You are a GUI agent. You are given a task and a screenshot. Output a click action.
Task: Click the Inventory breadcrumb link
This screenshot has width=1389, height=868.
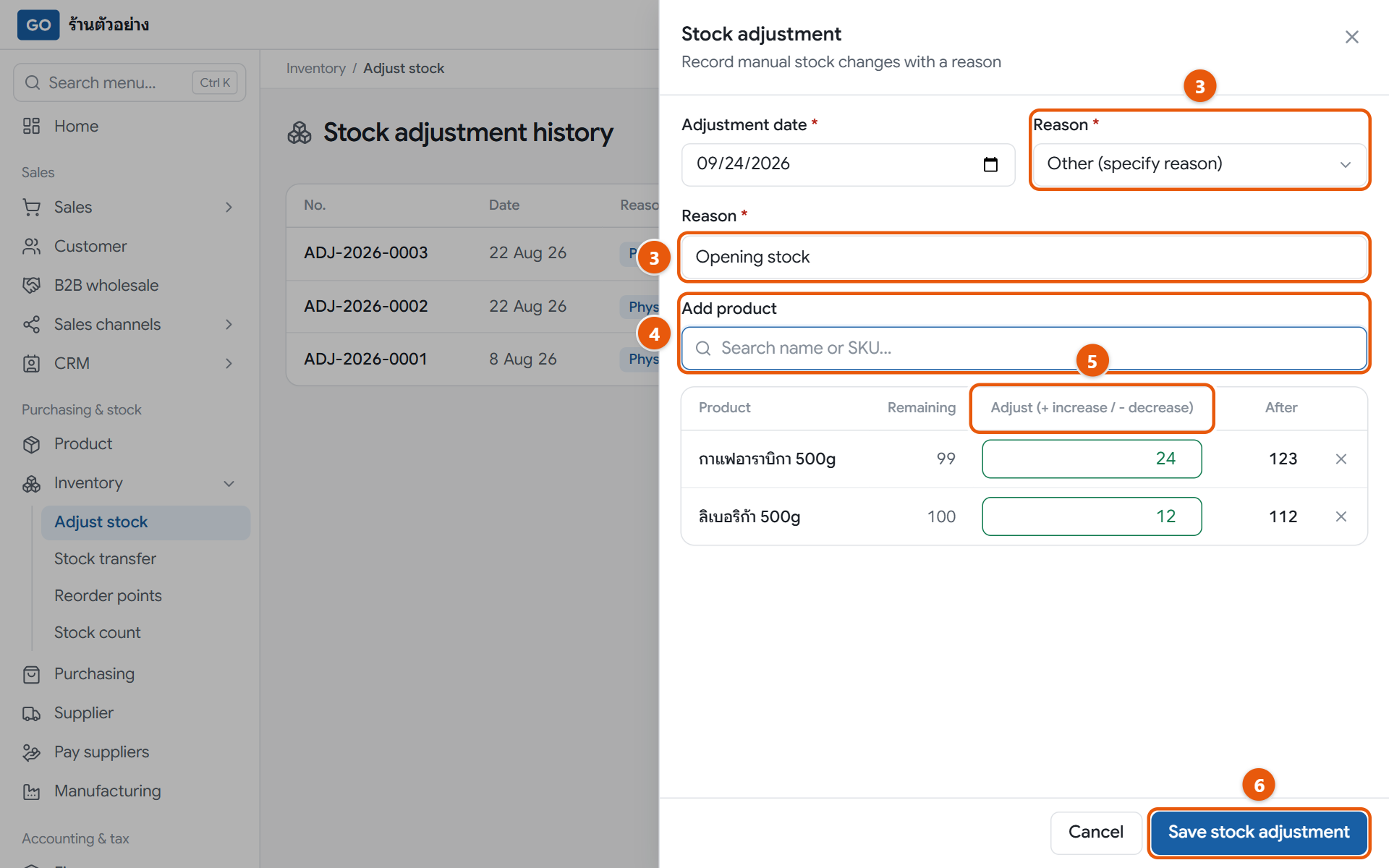(315, 69)
